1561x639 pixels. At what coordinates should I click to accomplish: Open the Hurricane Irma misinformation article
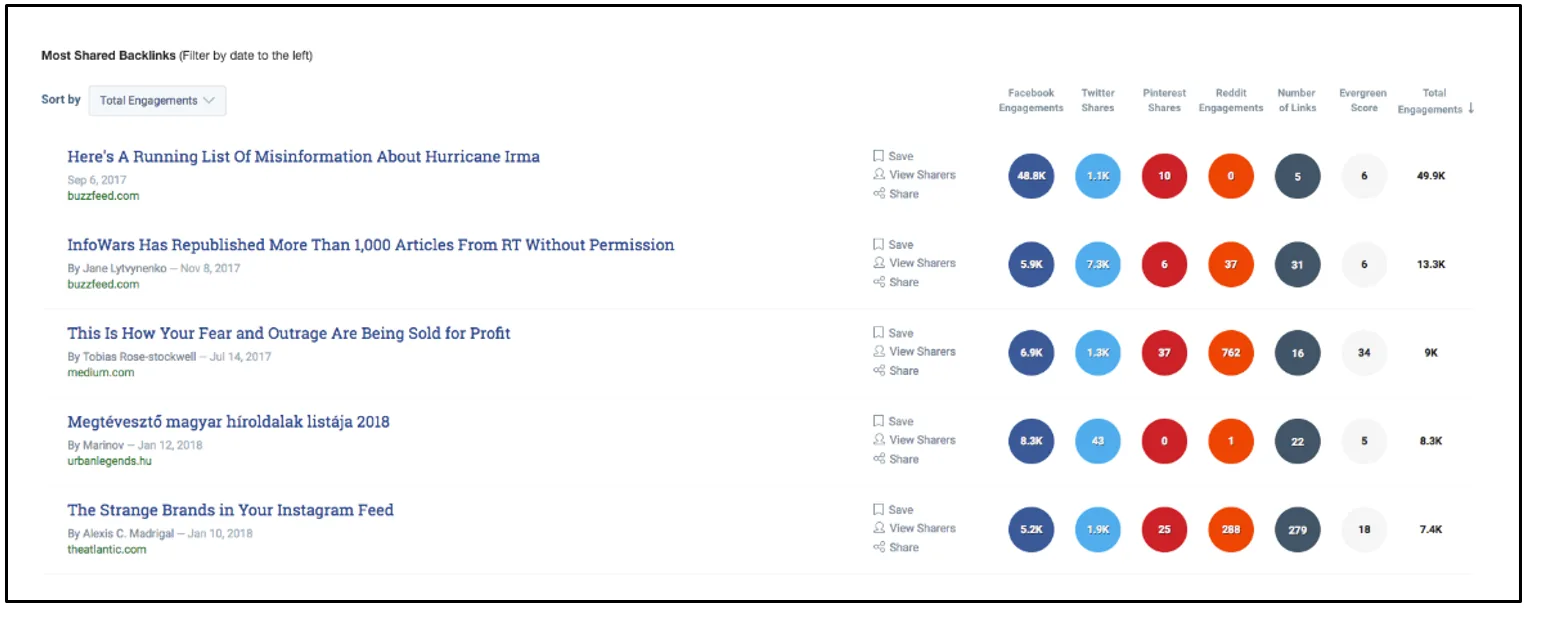[x=302, y=157]
